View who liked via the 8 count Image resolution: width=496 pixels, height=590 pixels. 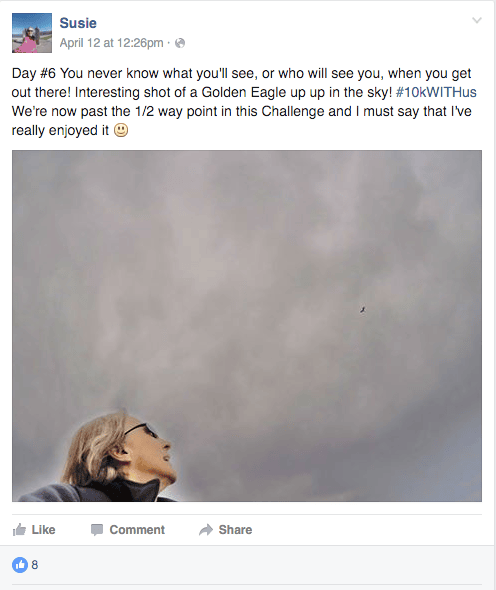(35, 565)
